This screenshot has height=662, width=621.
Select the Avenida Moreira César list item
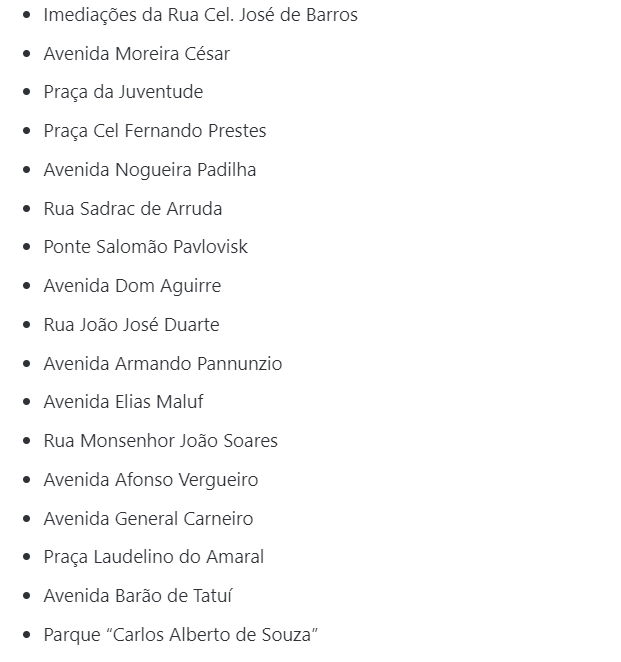pos(136,54)
